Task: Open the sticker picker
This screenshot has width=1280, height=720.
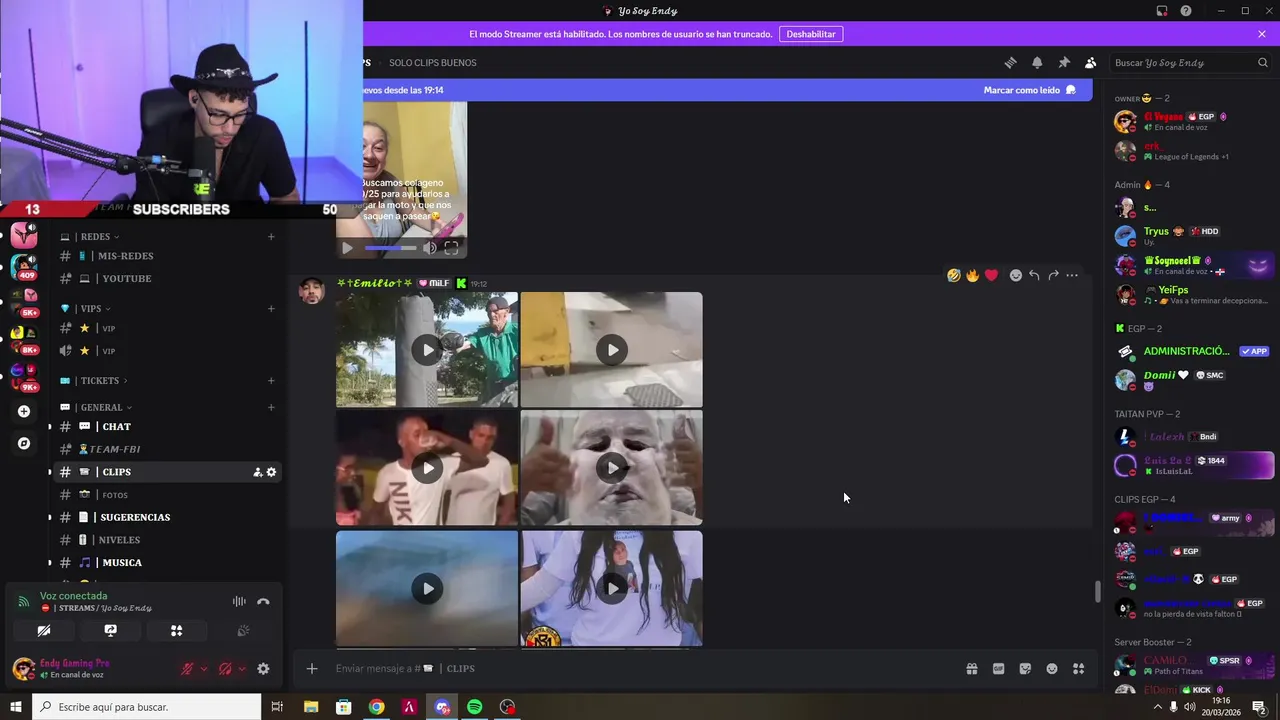Action: (x=1025, y=669)
